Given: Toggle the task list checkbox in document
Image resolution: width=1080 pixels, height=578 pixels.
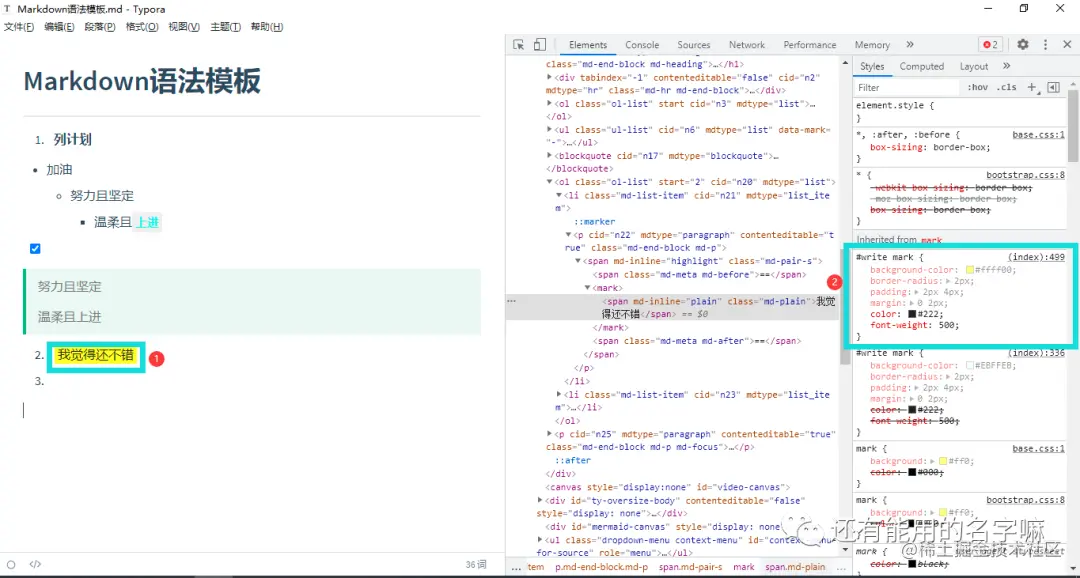Looking at the screenshot, I should [35, 249].
